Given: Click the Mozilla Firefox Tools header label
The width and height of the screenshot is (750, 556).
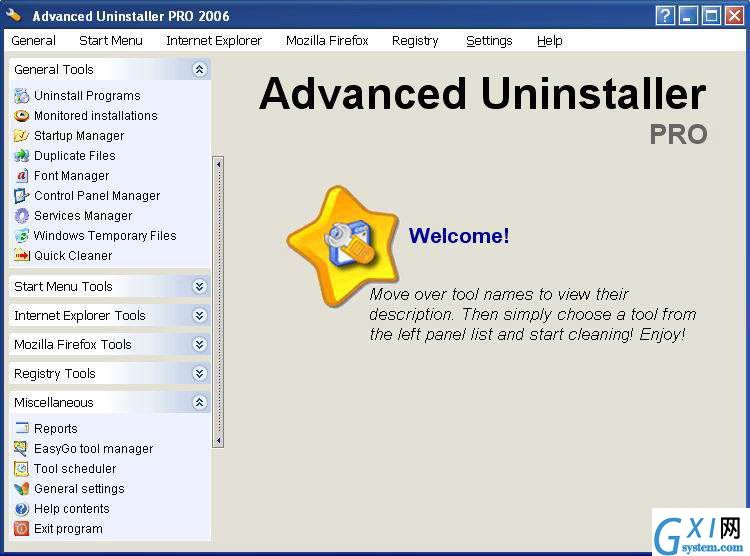Looking at the screenshot, I should point(73,345).
